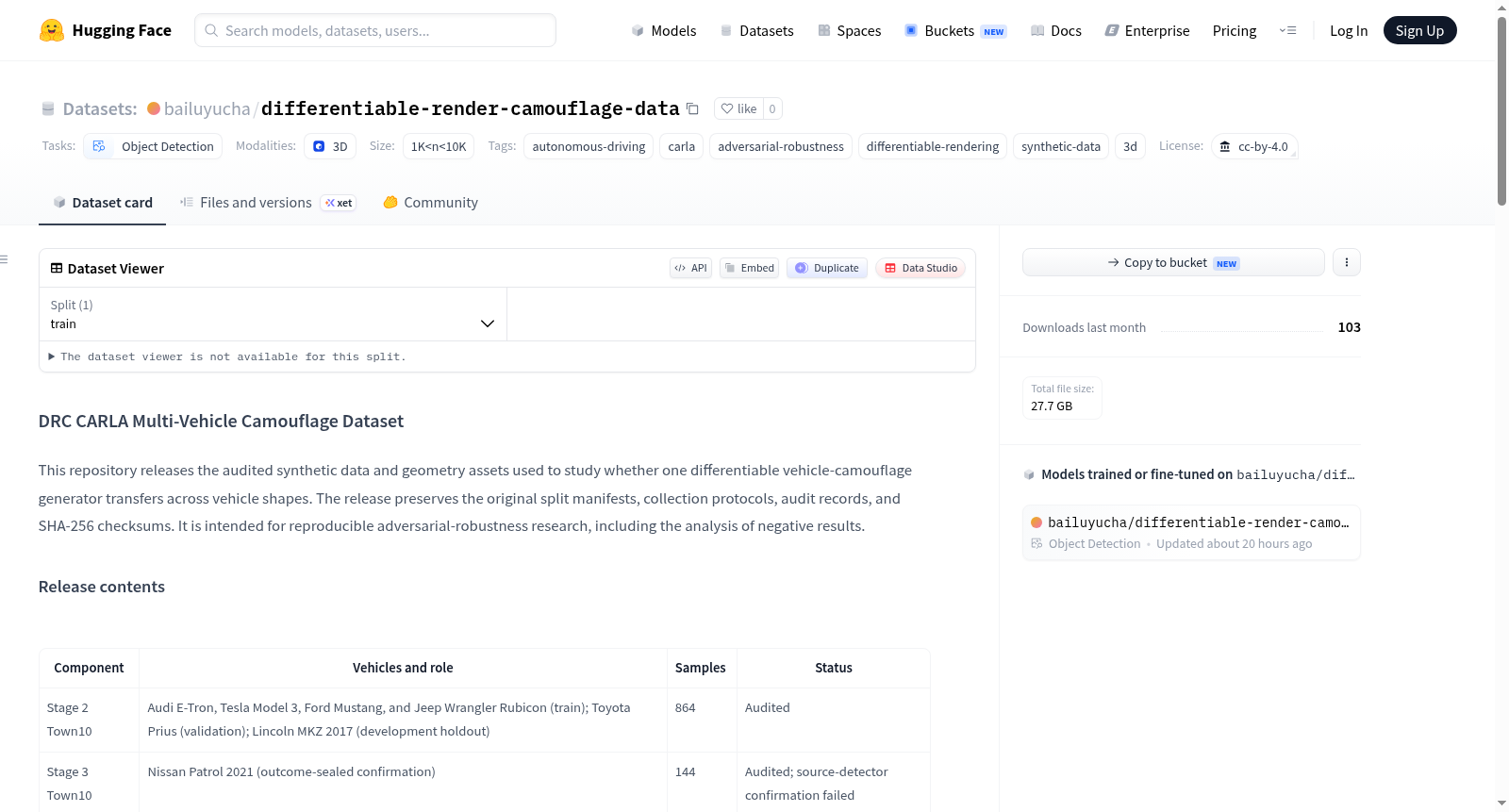Click the Stage 3 Town10 table cell
This screenshot has width=1509, height=812.
89,784
